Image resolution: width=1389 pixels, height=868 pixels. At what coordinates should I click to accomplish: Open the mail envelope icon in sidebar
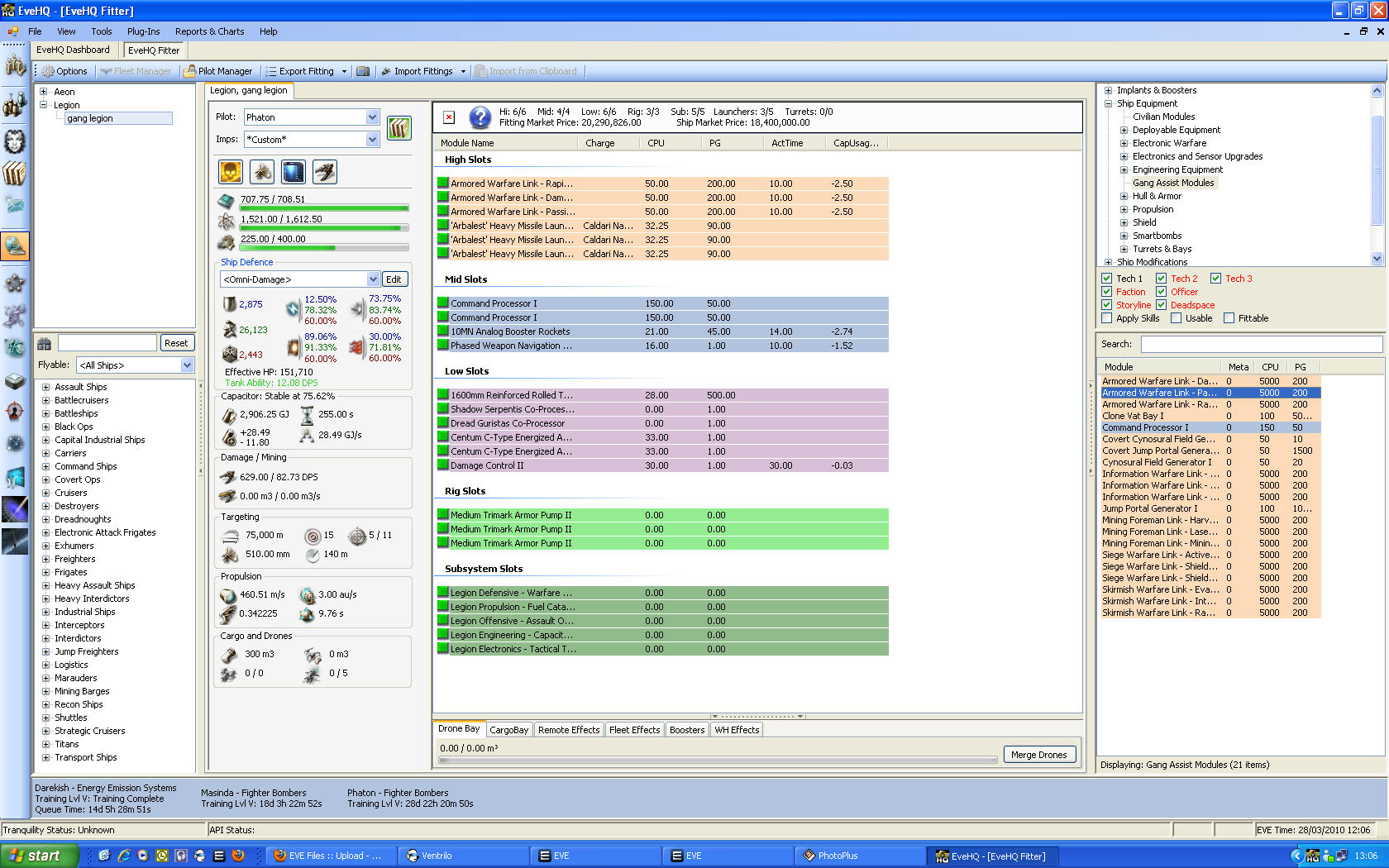[x=15, y=205]
